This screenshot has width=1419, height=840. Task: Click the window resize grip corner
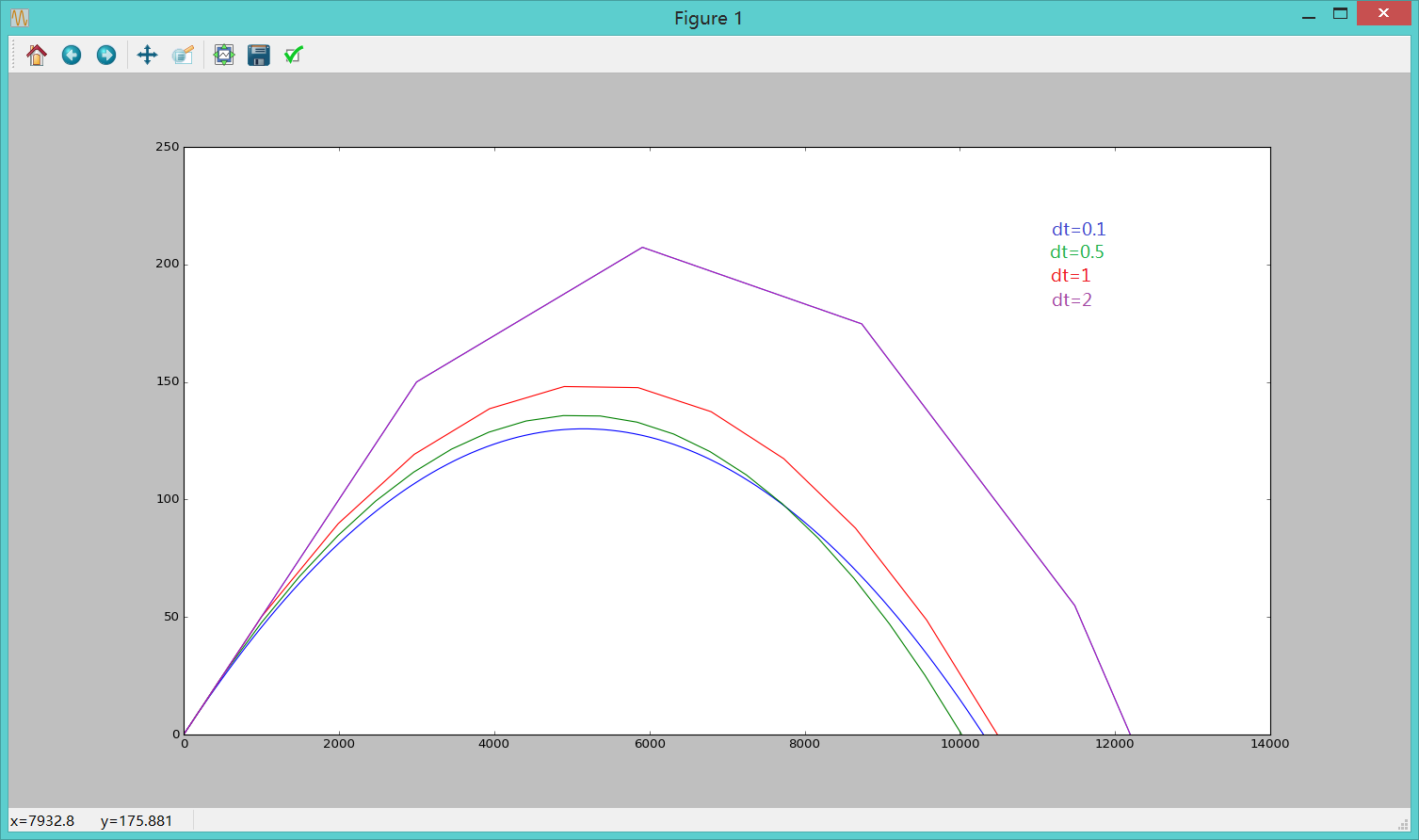[1403, 825]
